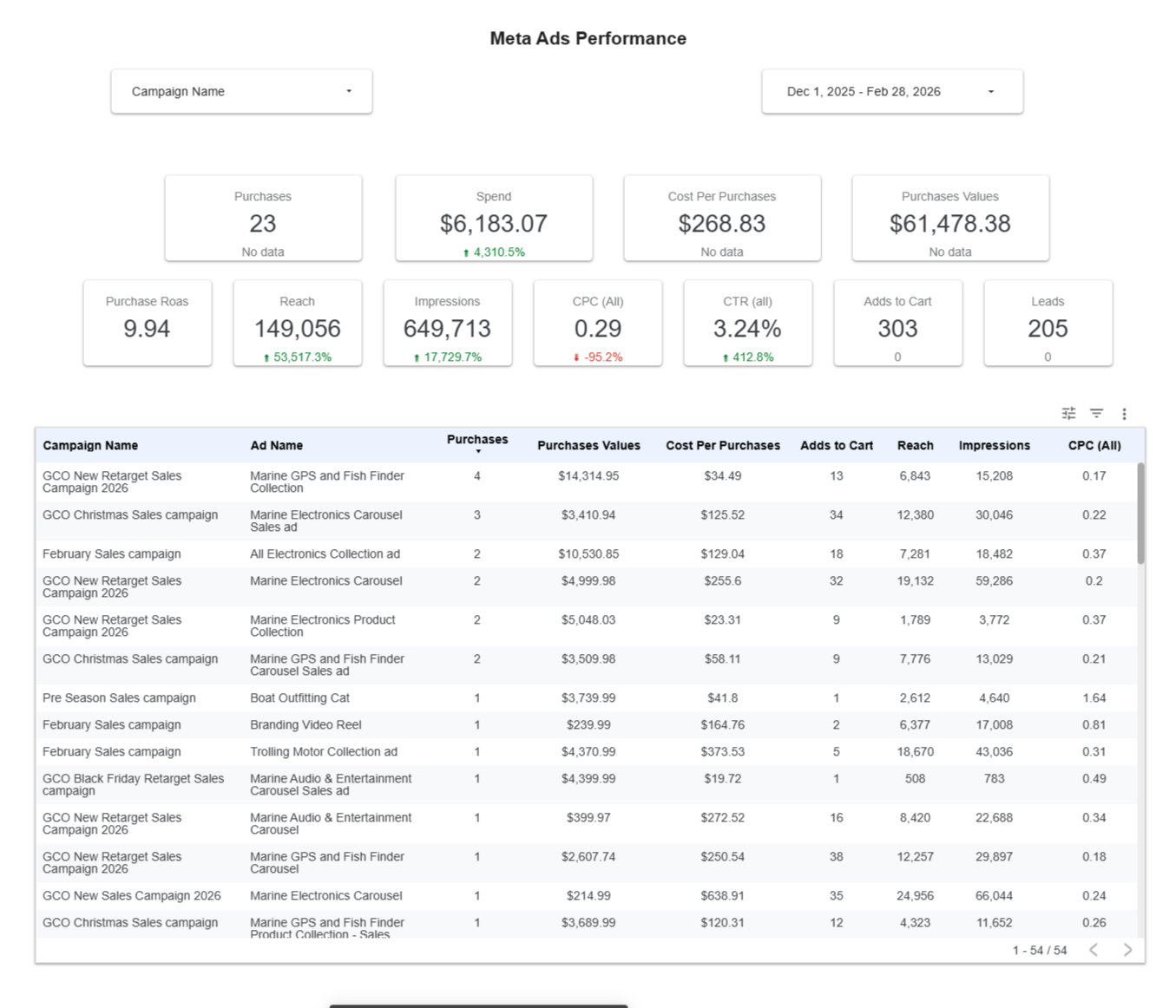Click the Purchase Roas metric card
Viewport: 1176px width, 1008px height.
(147, 323)
